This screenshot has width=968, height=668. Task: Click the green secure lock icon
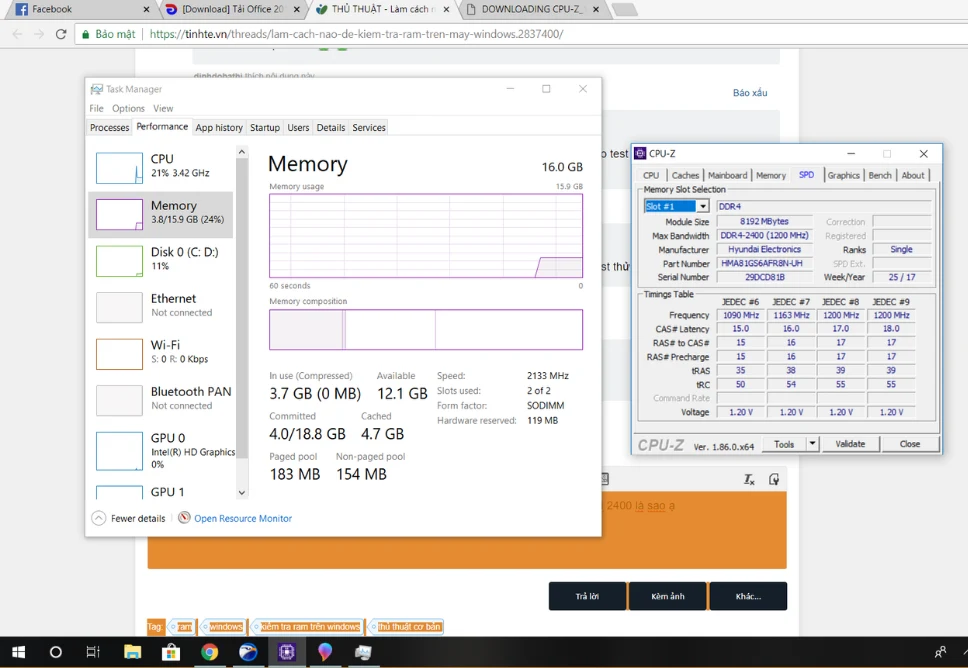86,34
